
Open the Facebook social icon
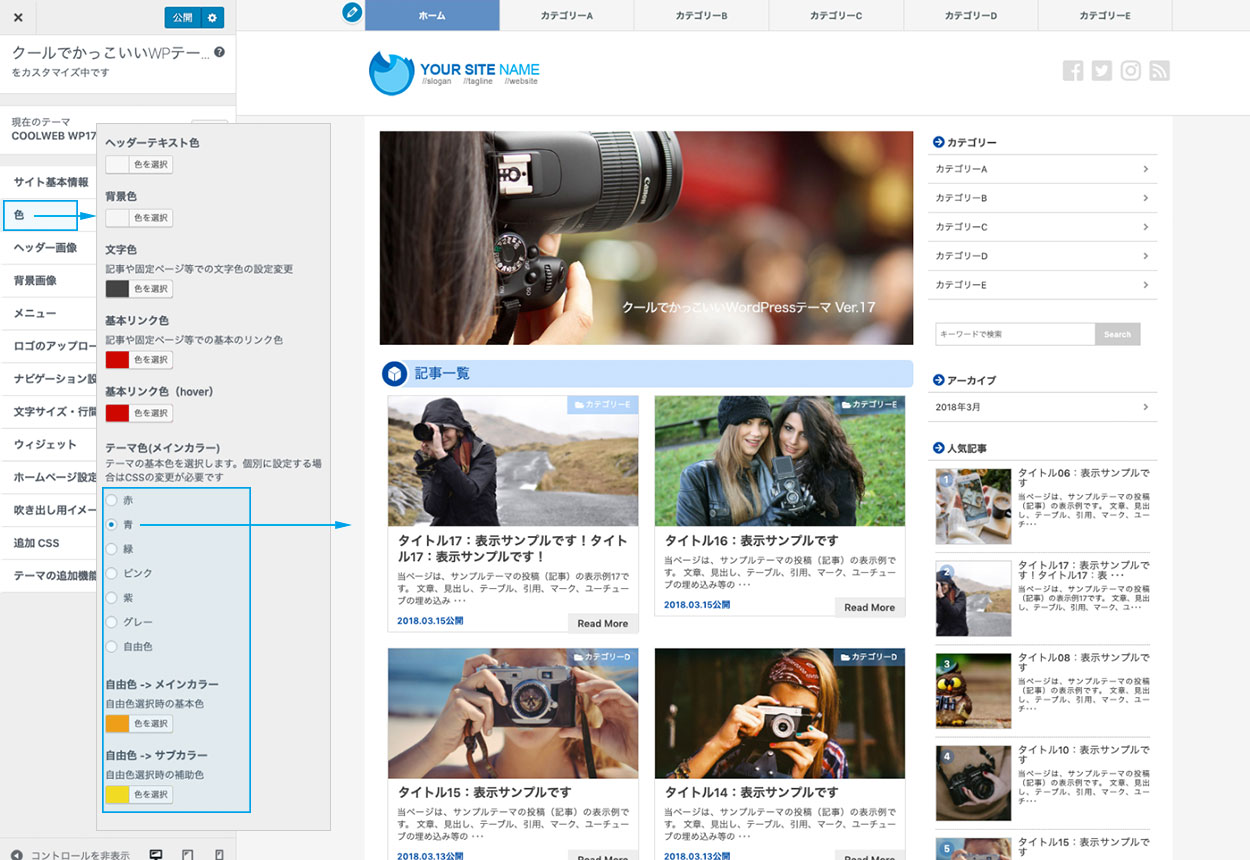(1073, 70)
